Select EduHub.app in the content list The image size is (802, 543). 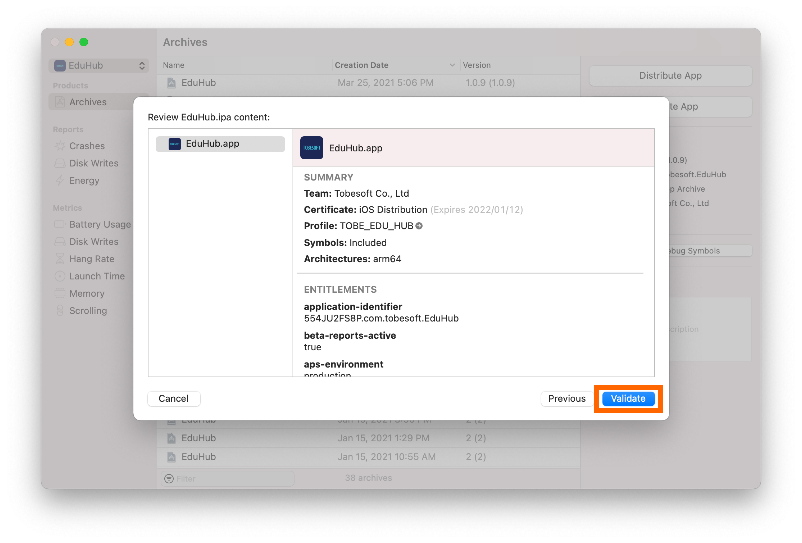pos(220,144)
